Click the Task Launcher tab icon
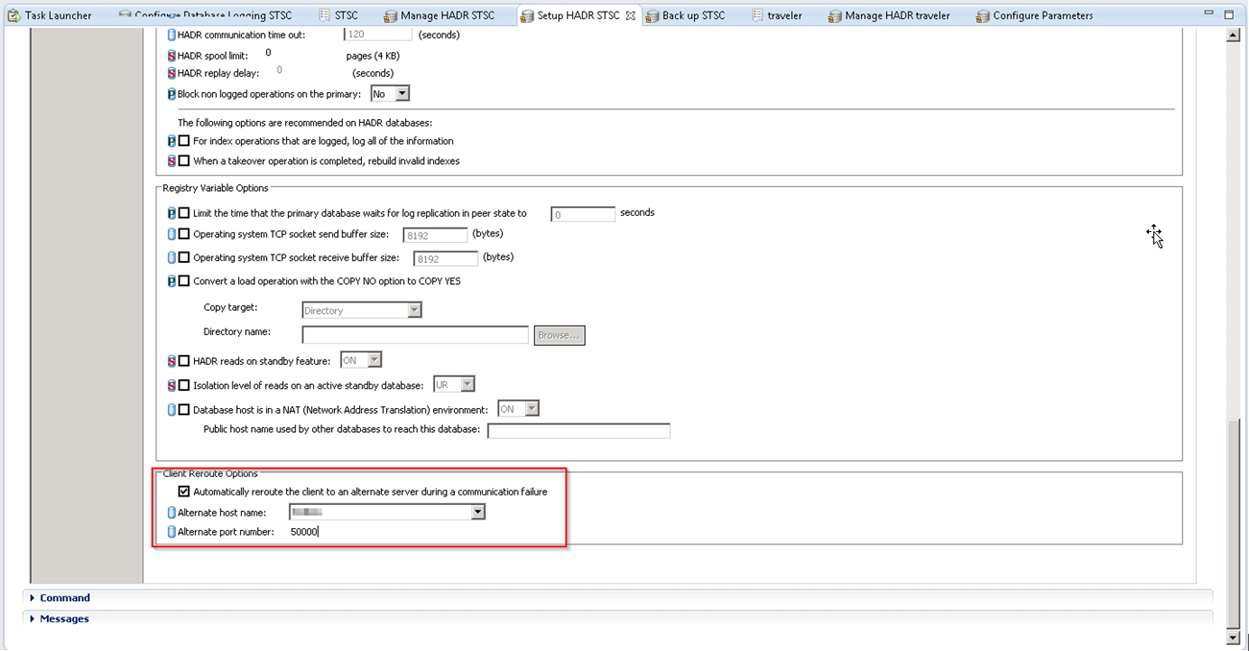The image size is (1249, 651). pos(14,15)
